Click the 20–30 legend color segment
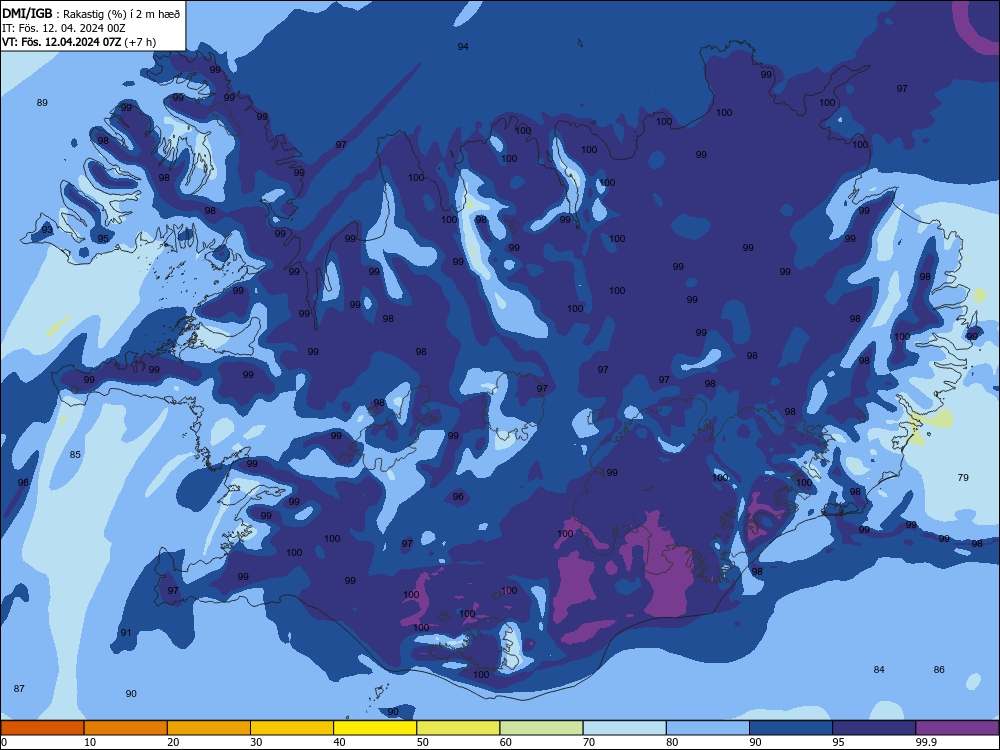 coord(209,728)
